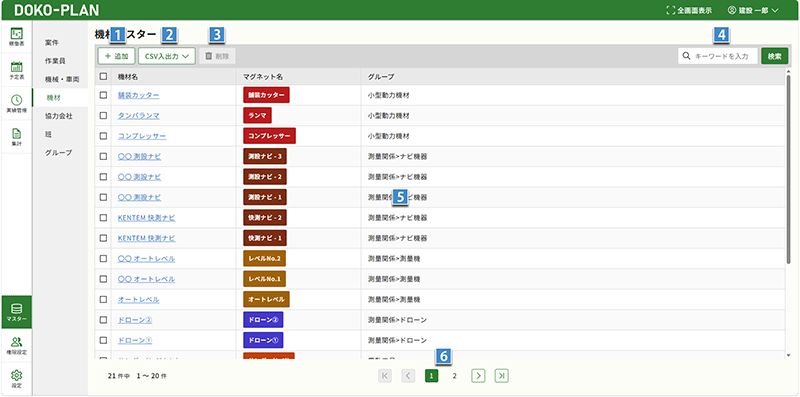Open the 舗装カッター equipment link
This screenshot has height=397, width=800.
[138, 95]
